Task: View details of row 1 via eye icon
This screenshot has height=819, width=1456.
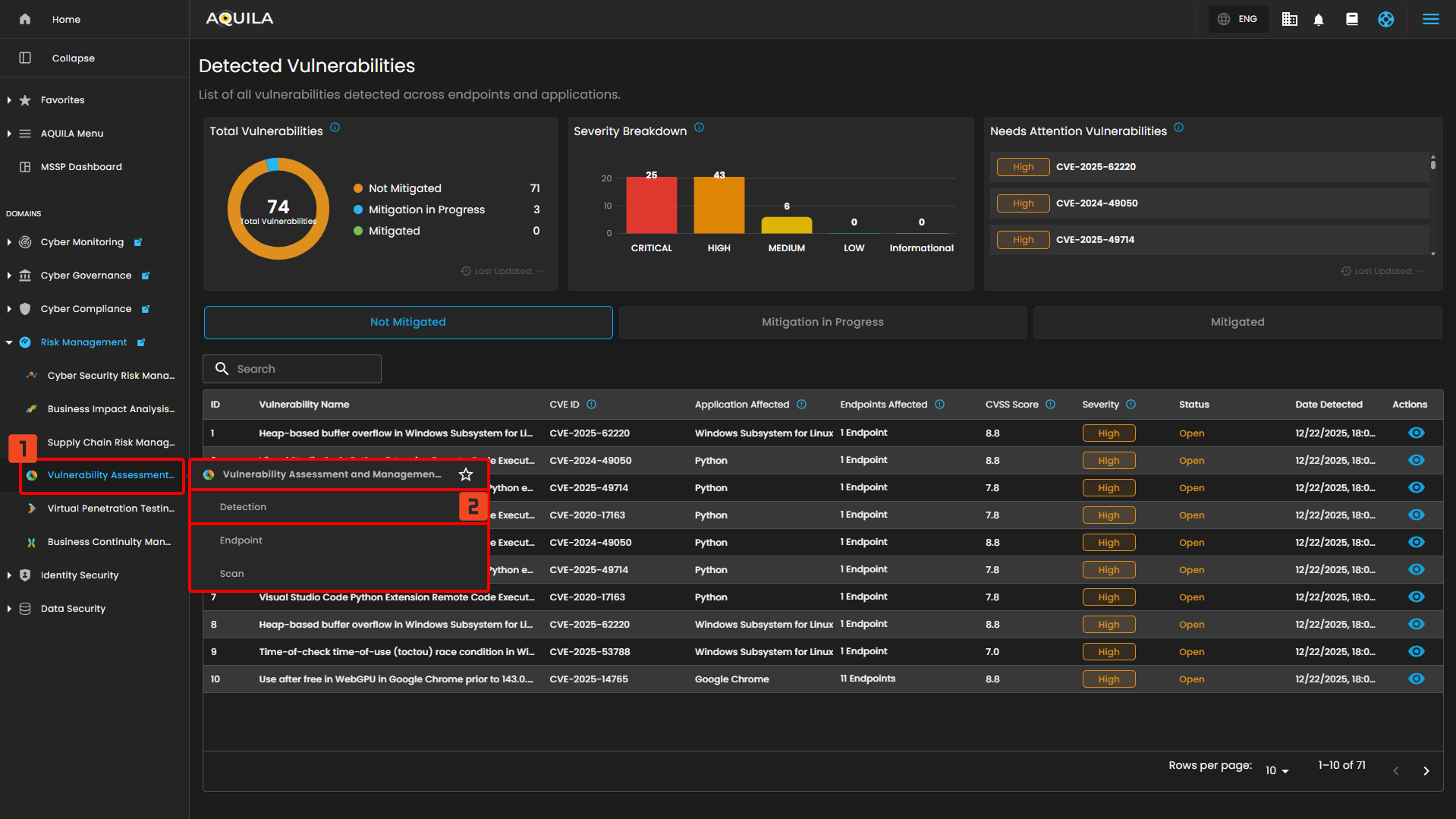Action: (1416, 433)
